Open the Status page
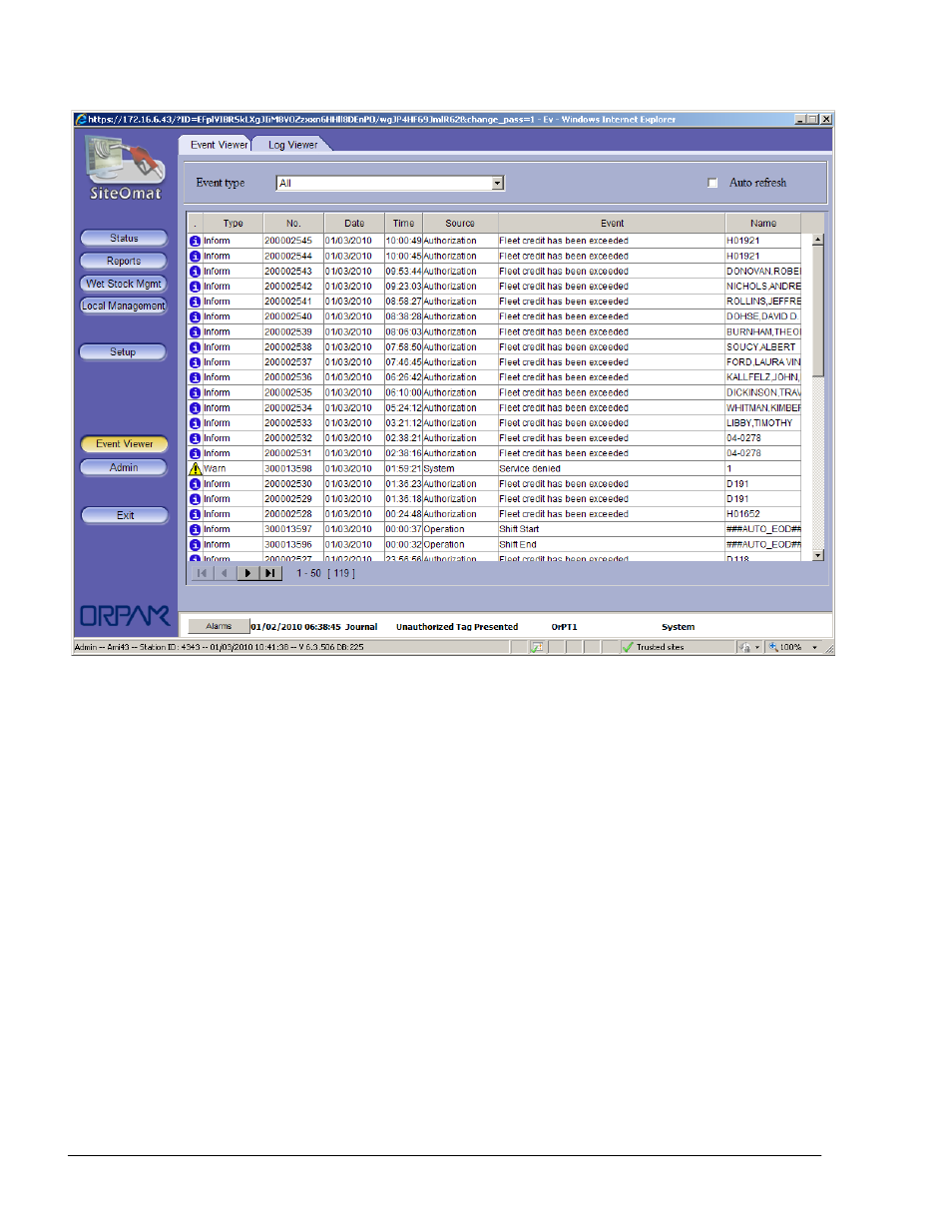The image size is (952, 1232). 124,239
